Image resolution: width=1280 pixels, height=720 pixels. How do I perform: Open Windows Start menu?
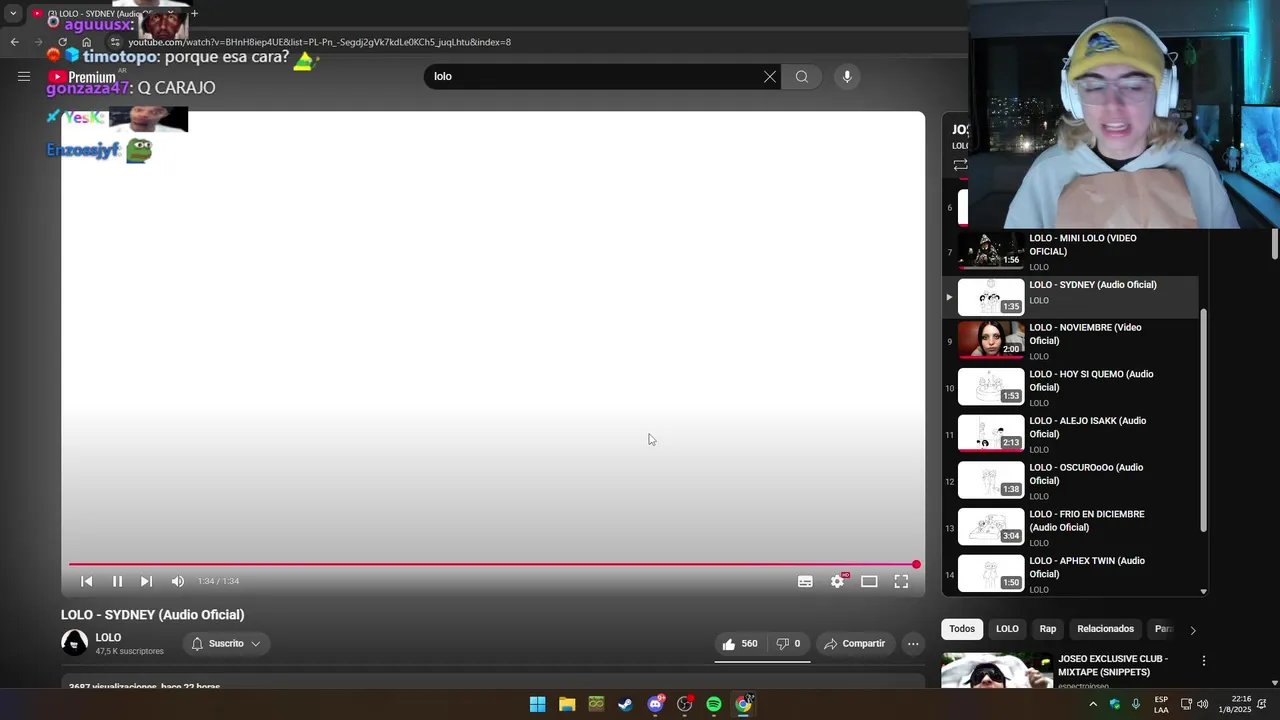coord(537,704)
